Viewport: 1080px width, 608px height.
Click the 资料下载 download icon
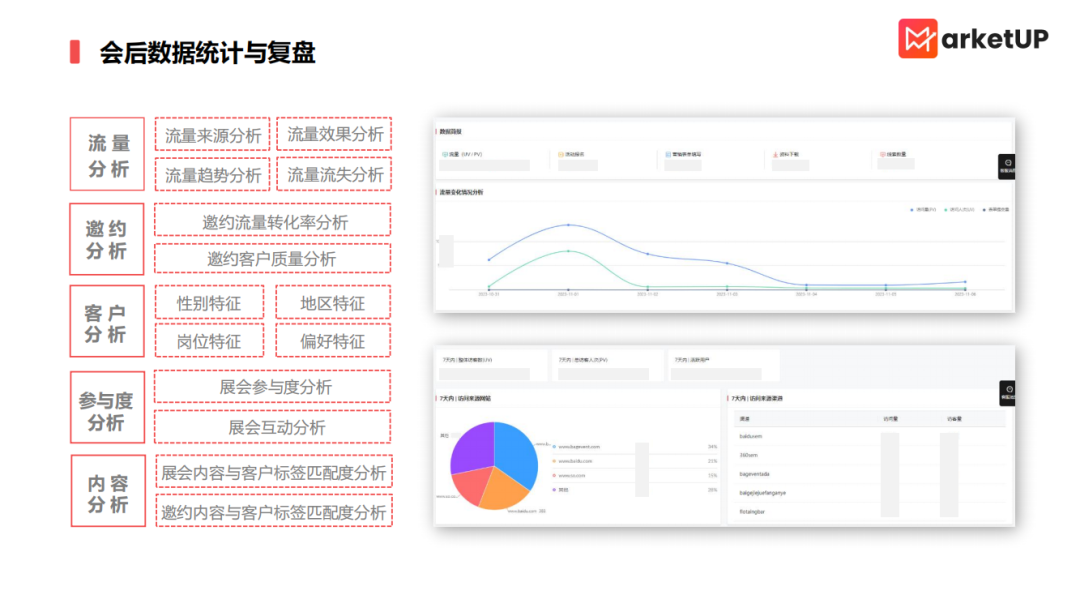(x=775, y=155)
